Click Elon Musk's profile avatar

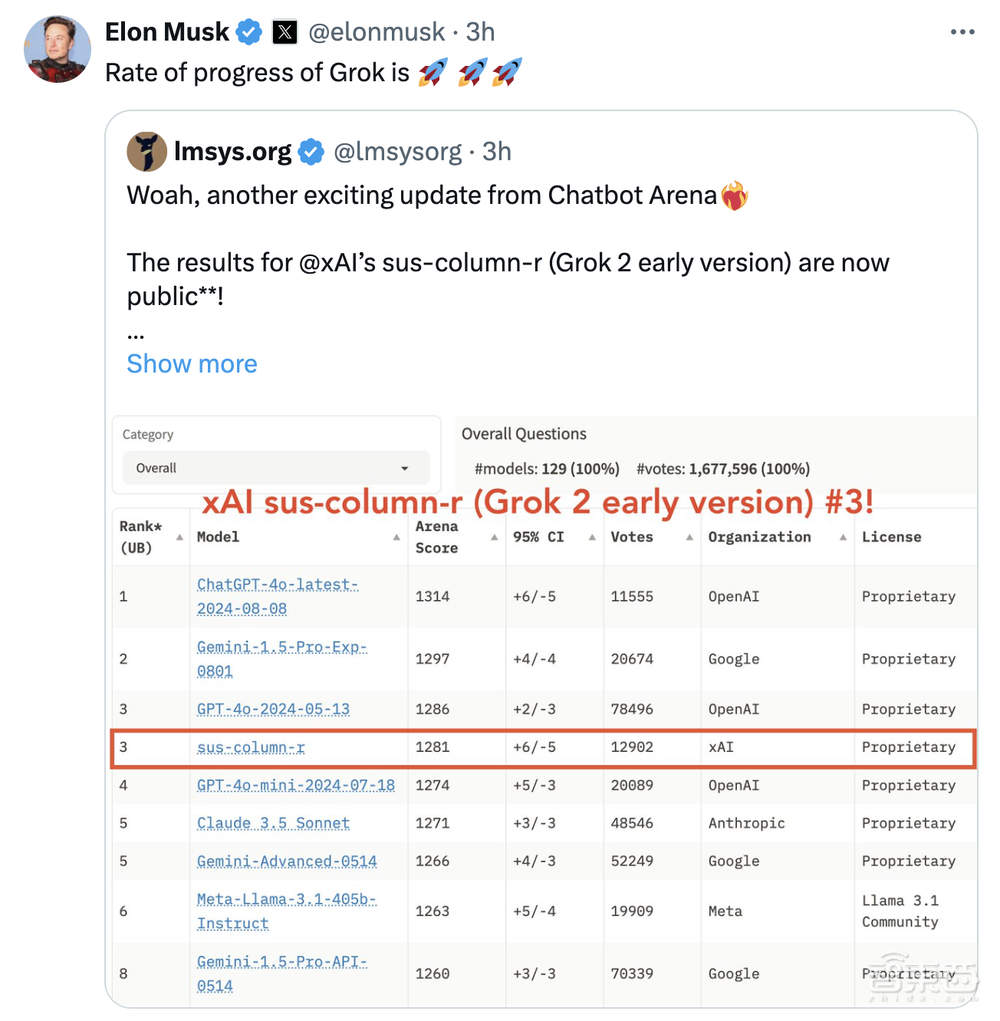[x=58, y=49]
